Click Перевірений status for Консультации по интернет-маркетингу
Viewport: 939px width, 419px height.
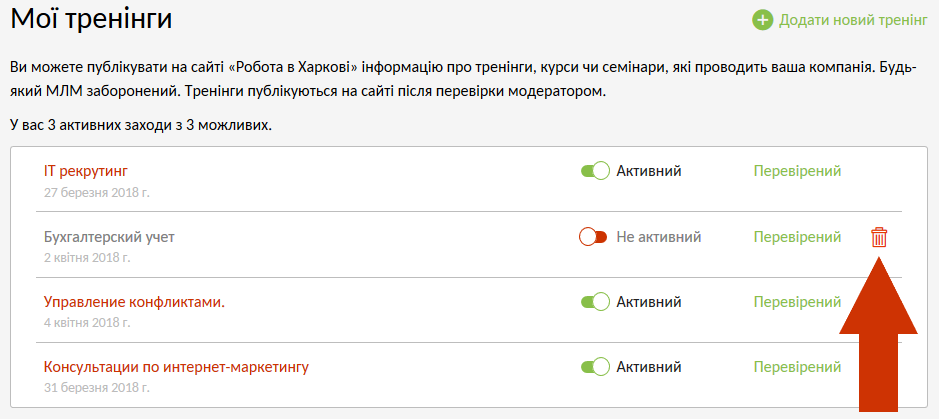pos(797,367)
